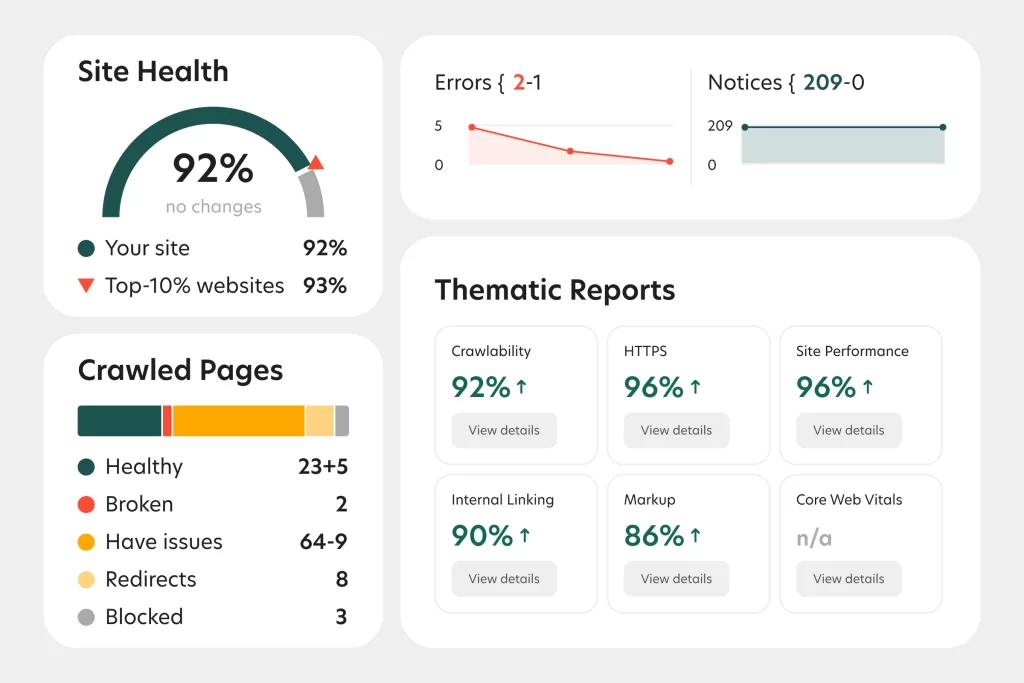Click the up arrow beside Internal Linking 90%
Viewport: 1024px width, 683px height.
(524, 536)
